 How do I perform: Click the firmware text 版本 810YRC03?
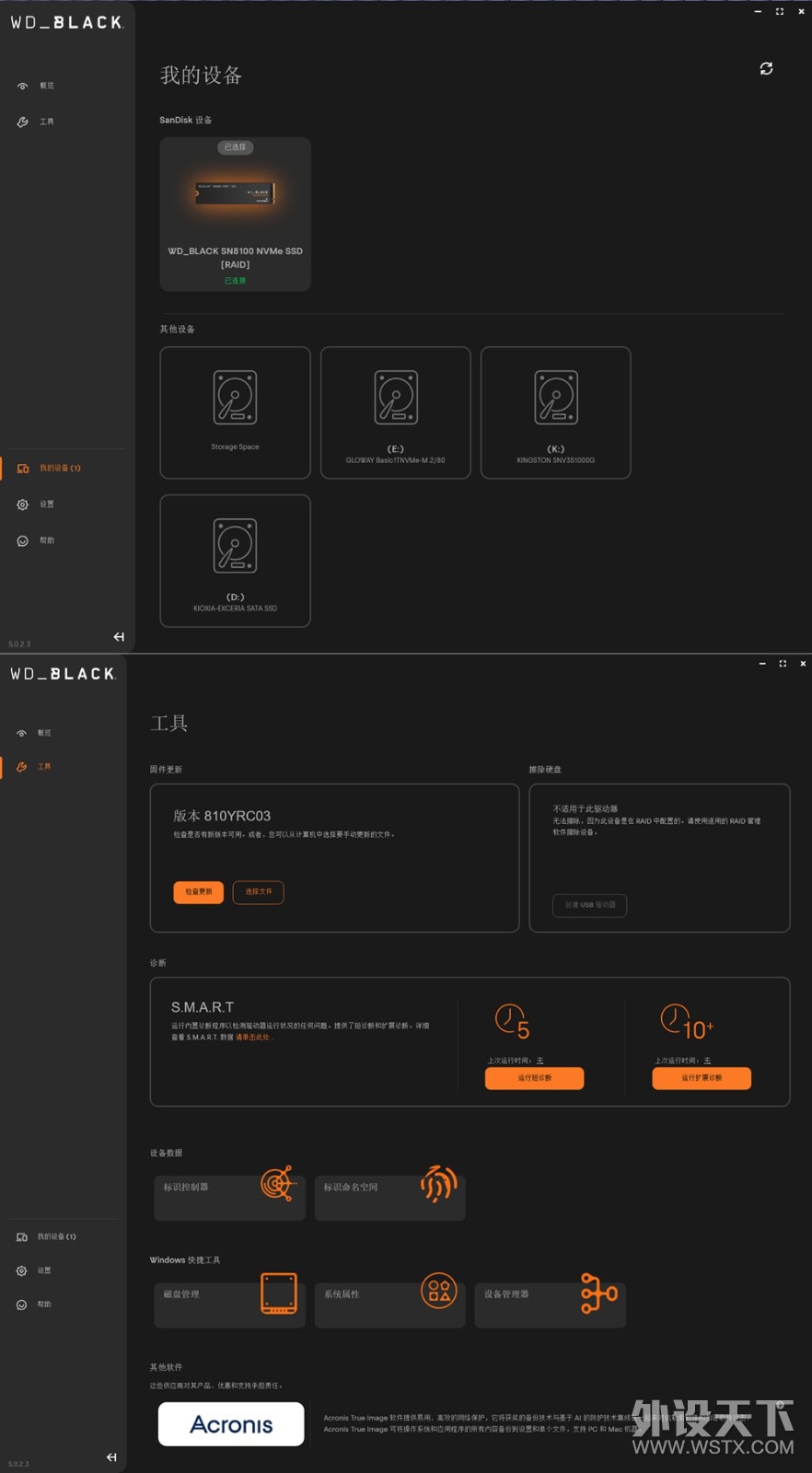[222, 816]
